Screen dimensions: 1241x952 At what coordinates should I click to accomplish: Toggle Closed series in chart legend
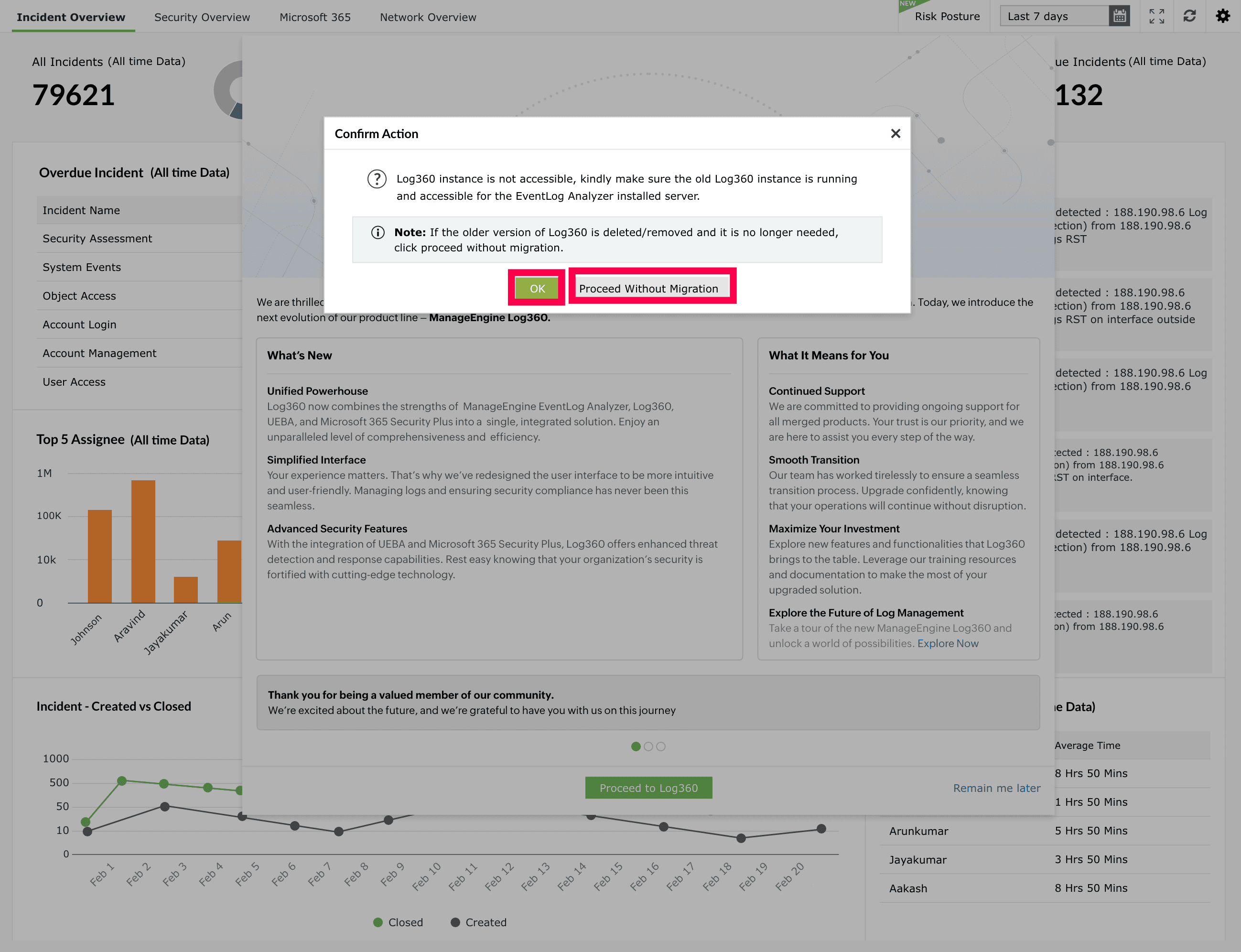pyautogui.click(x=399, y=922)
